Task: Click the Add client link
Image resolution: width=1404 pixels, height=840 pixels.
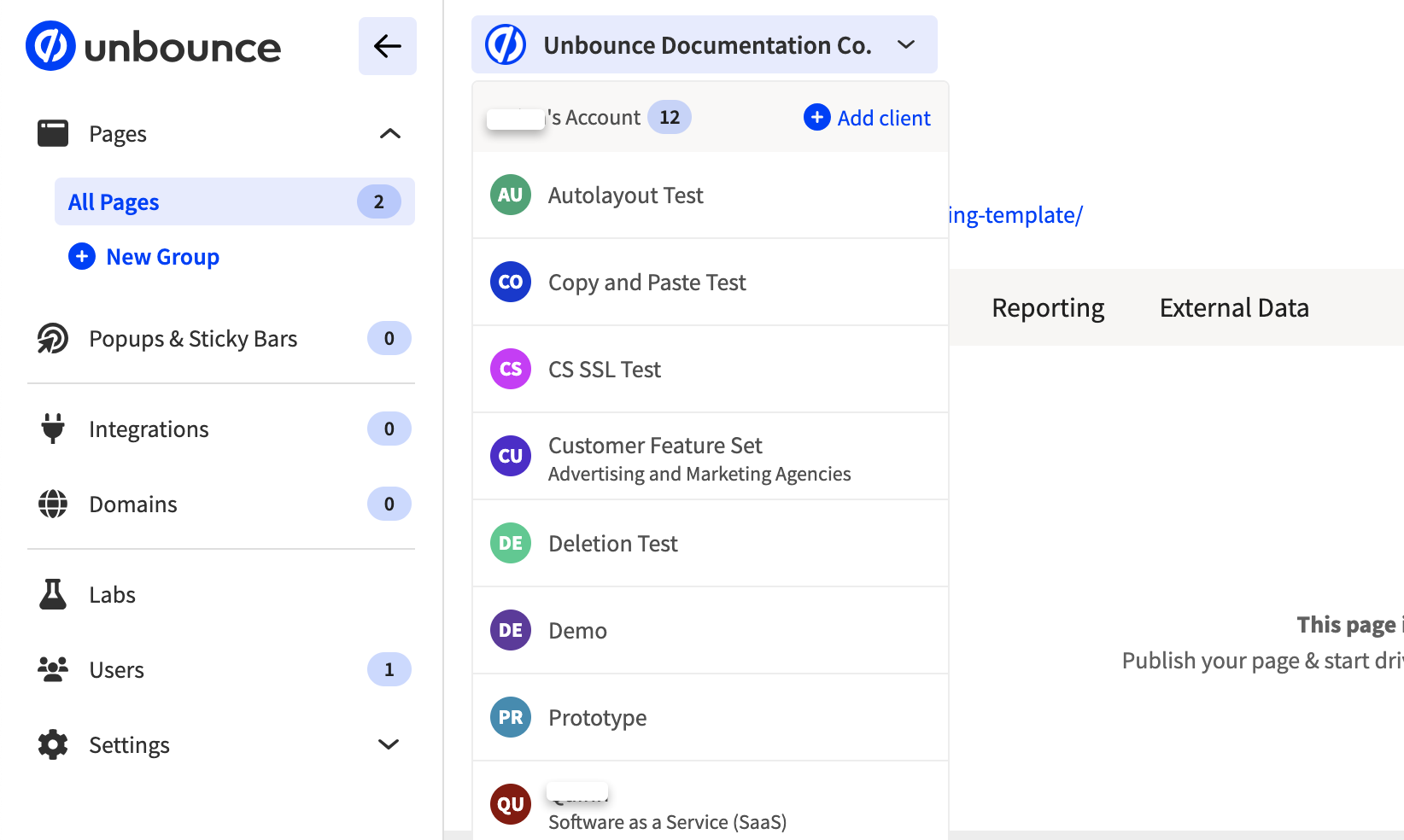Action: 884,118
